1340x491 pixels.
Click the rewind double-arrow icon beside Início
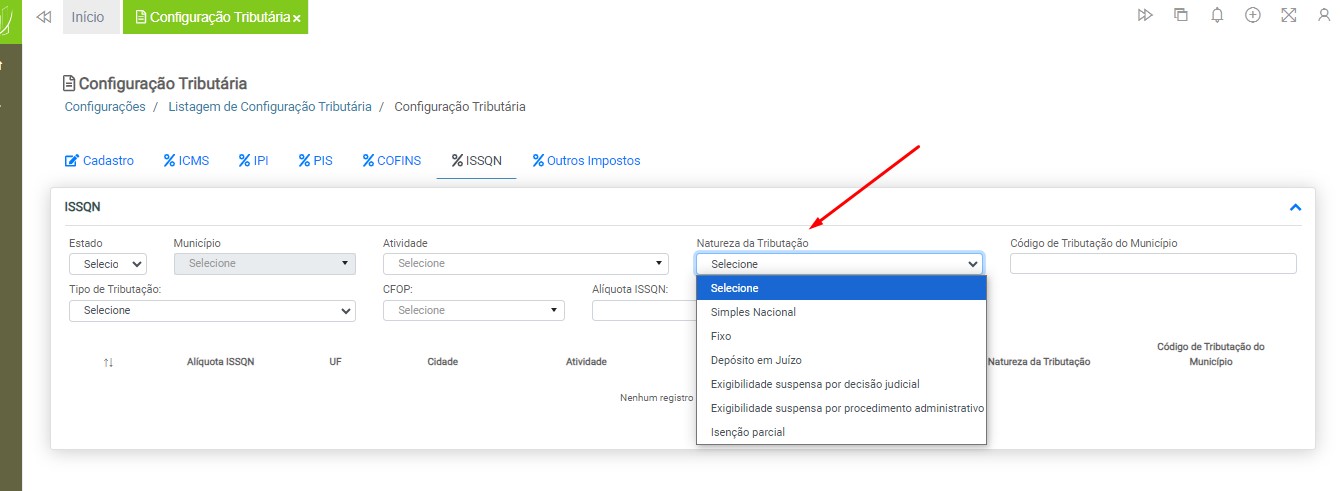[x=43, y=17]
